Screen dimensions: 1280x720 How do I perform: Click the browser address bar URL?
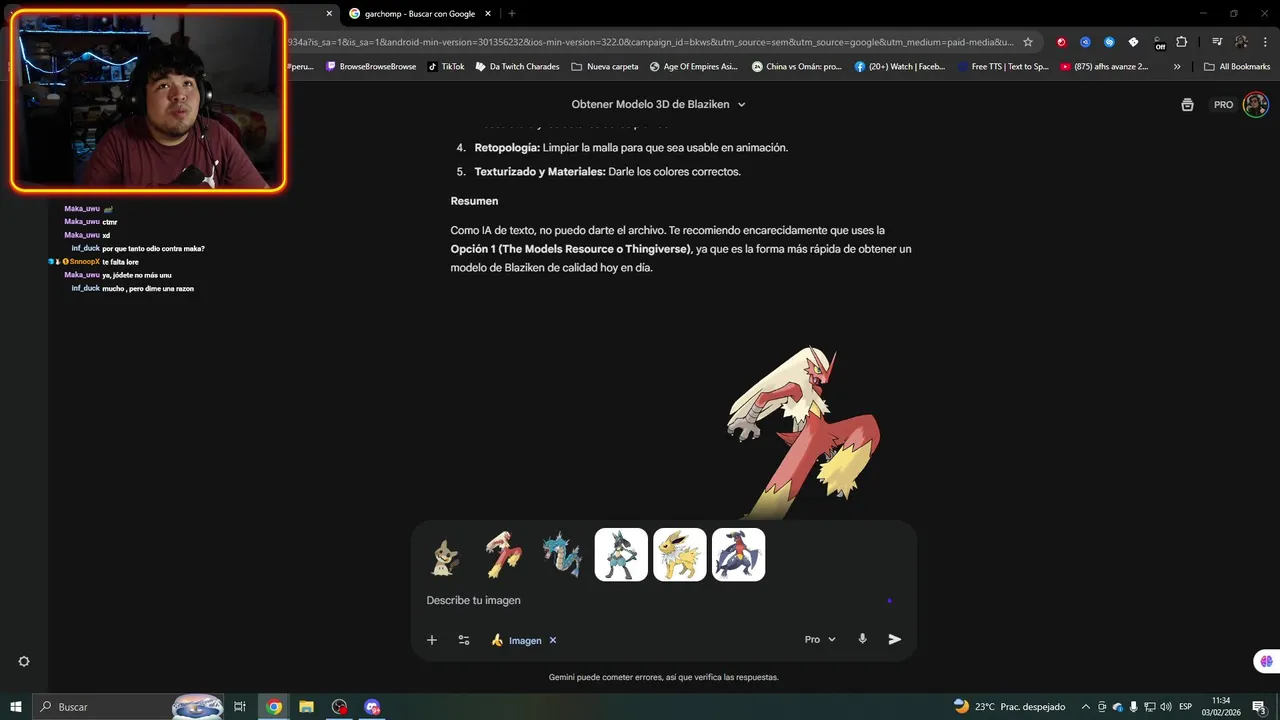[650, 42]
